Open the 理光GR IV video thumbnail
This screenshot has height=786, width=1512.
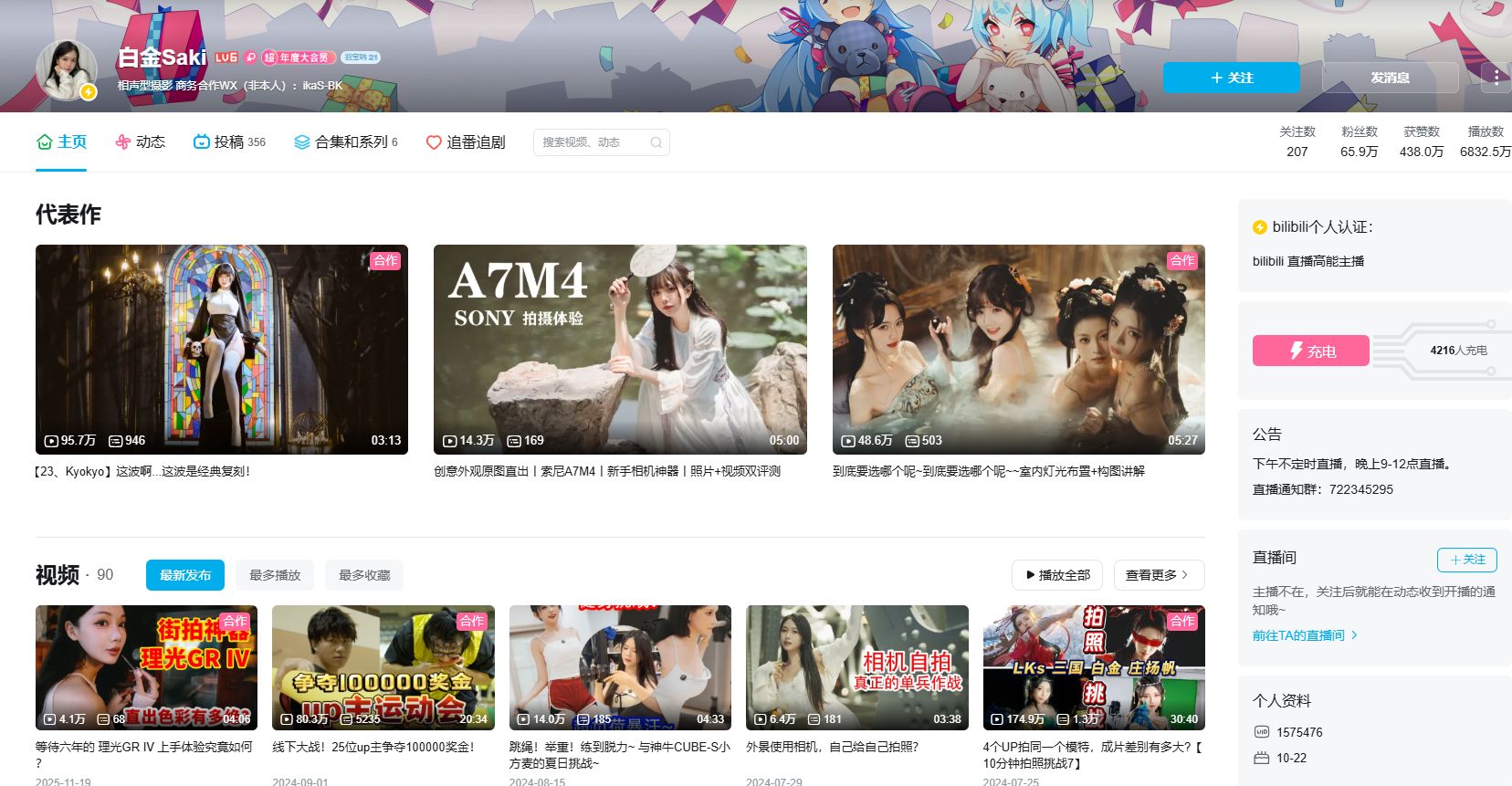coord(146,667)
